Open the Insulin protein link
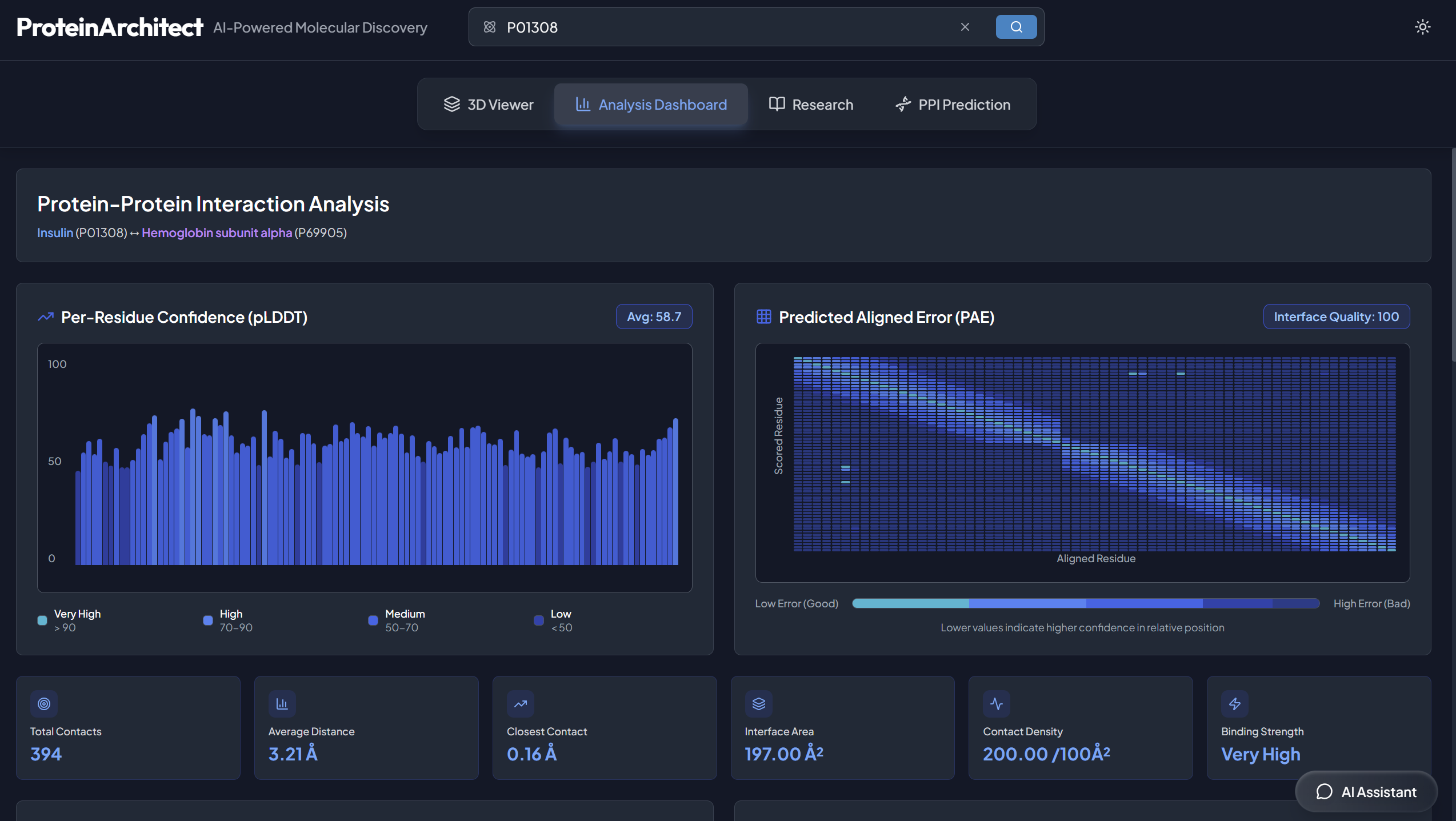The height and width of the screenshot is (821, 1456). [x=55, y=233]
